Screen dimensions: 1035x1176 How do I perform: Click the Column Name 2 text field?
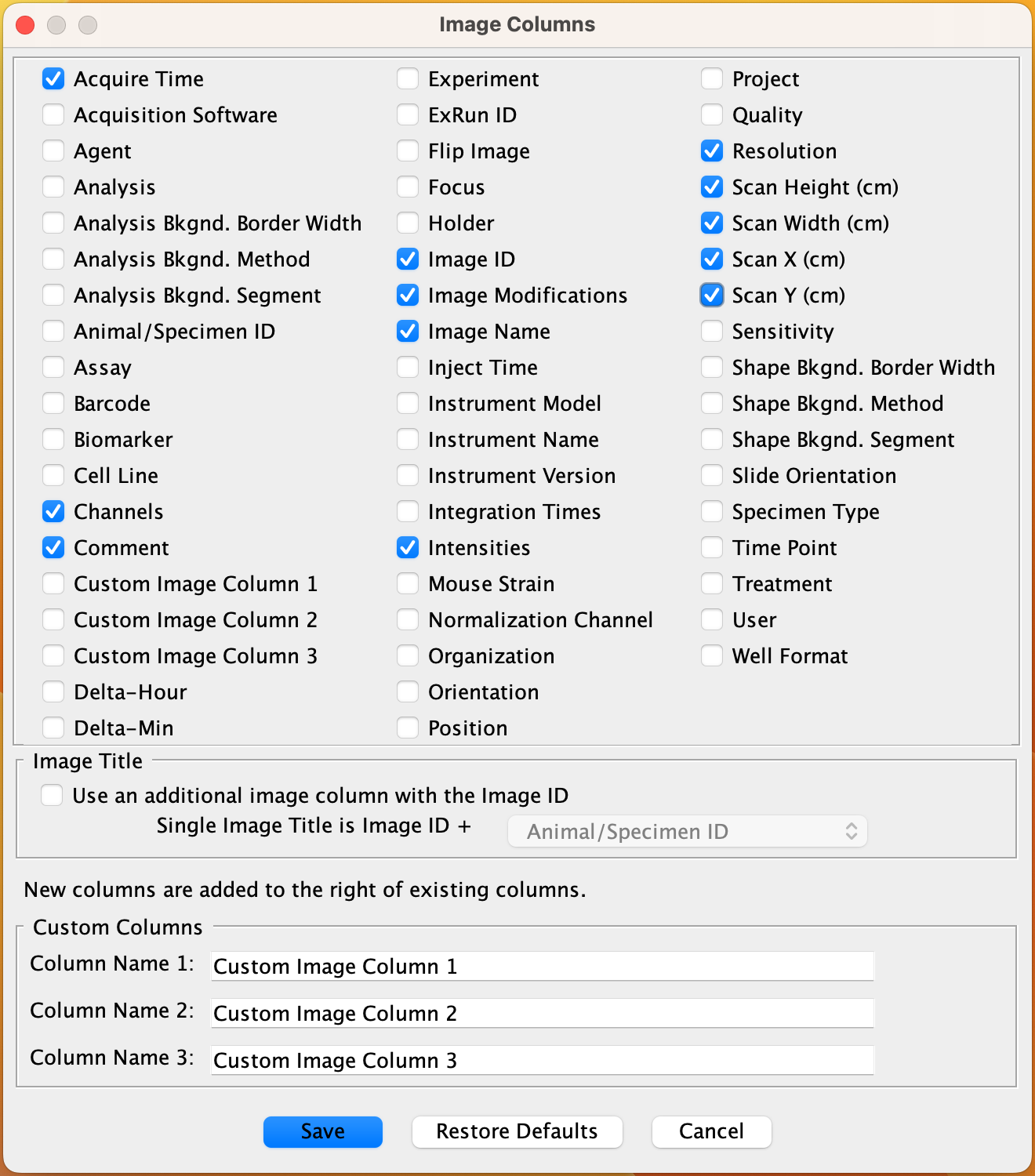pyautogui.click(x=543, y=1013)
